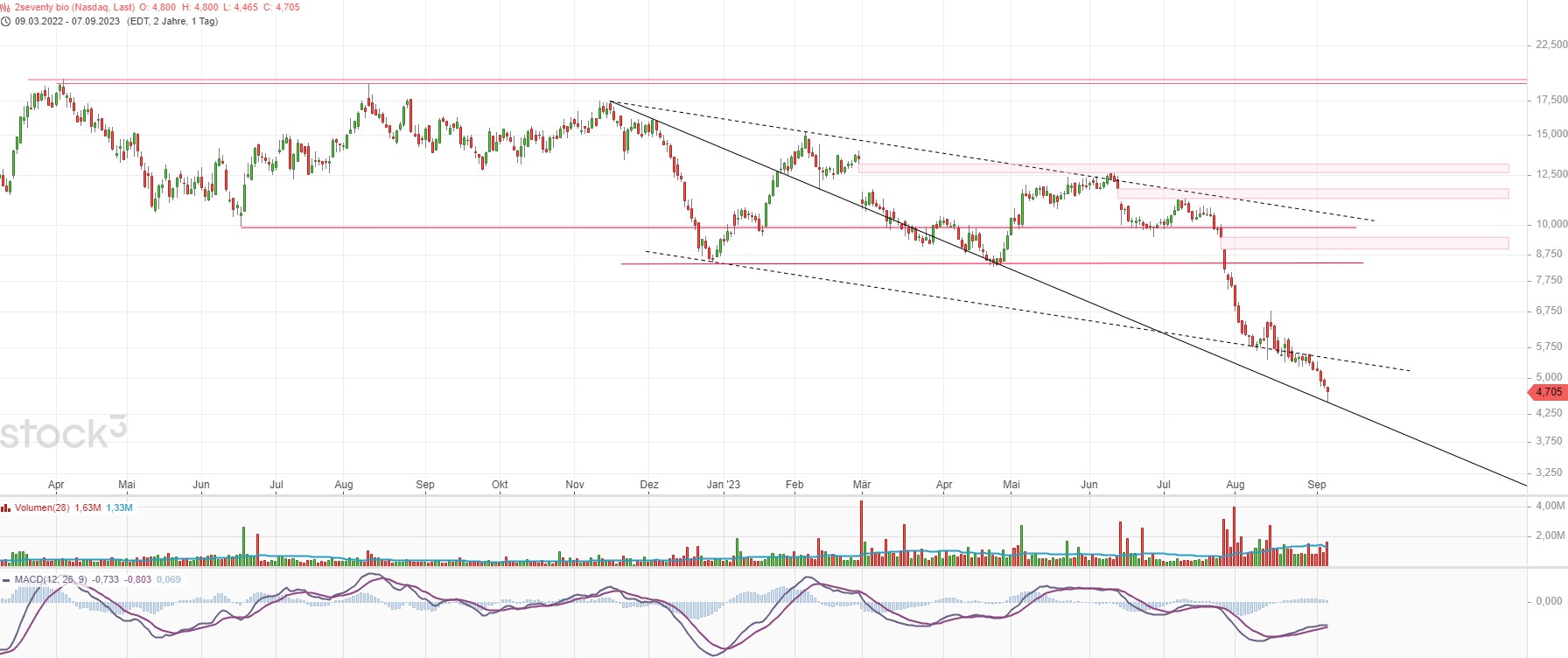Click the Volumen bar-chart indicator icon
The height and width of the screenshot is (658, 1568).
[5, 507]
